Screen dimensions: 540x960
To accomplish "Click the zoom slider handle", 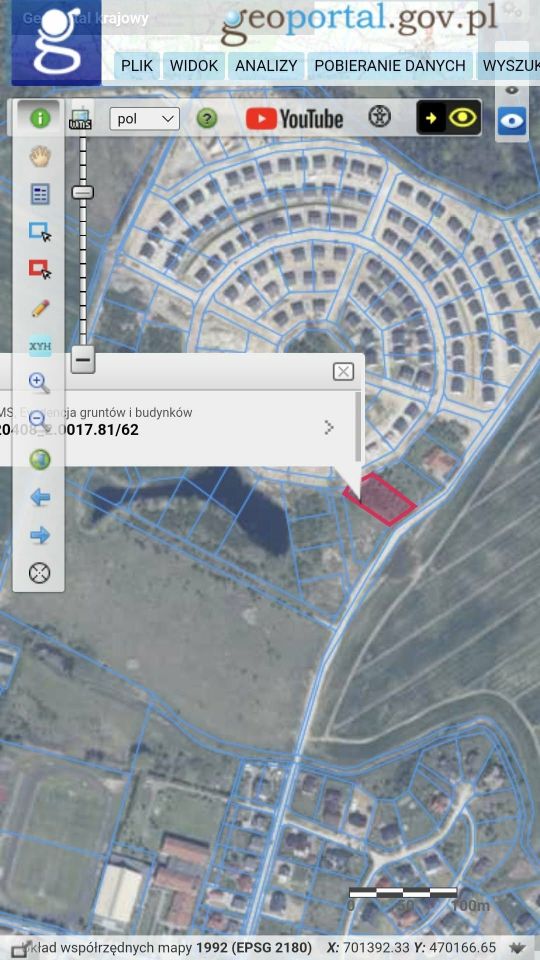I will click(x=83, y=192).
